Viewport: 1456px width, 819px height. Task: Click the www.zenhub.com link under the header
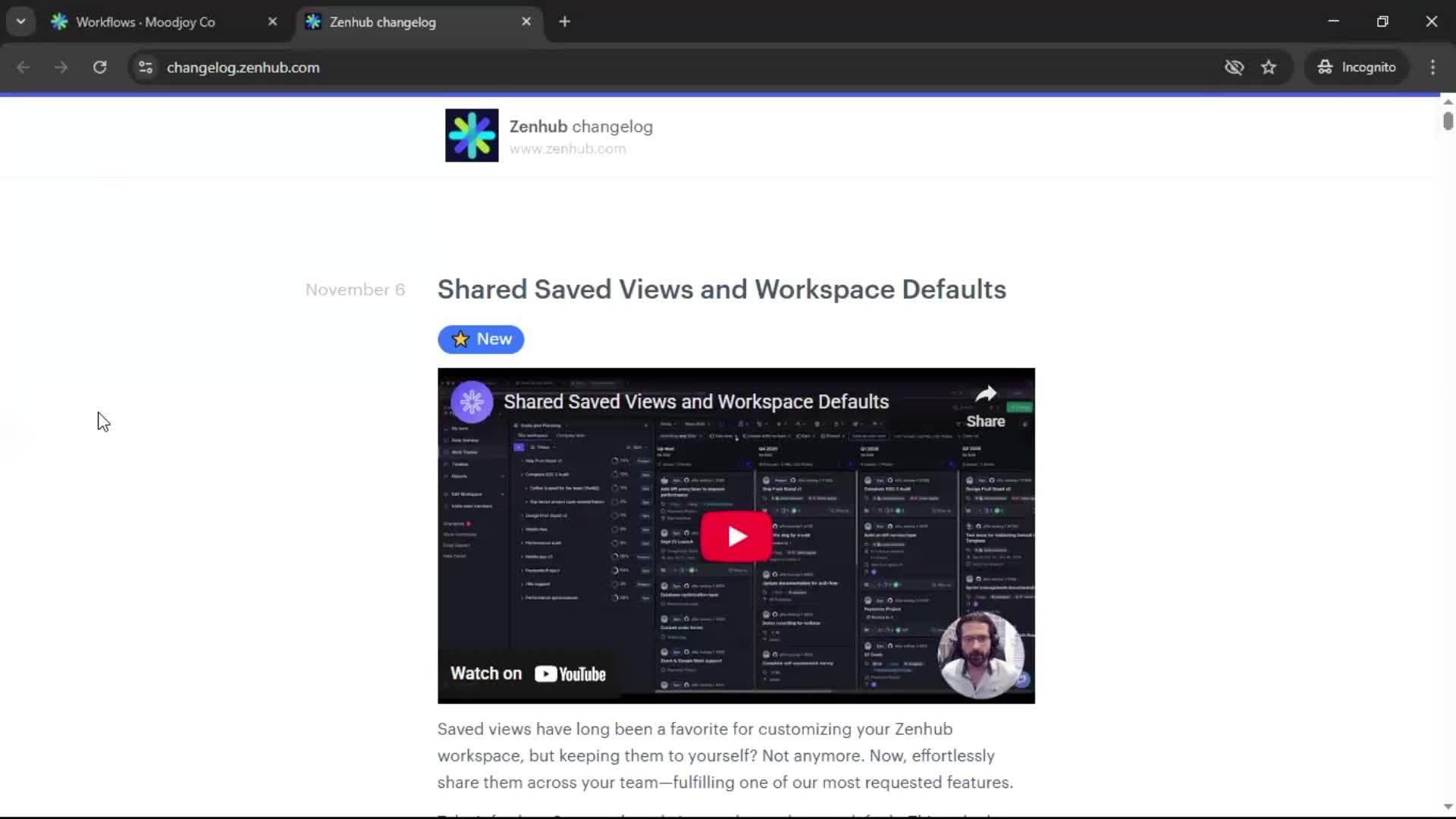pyautogui.click(x=568, y=149)
